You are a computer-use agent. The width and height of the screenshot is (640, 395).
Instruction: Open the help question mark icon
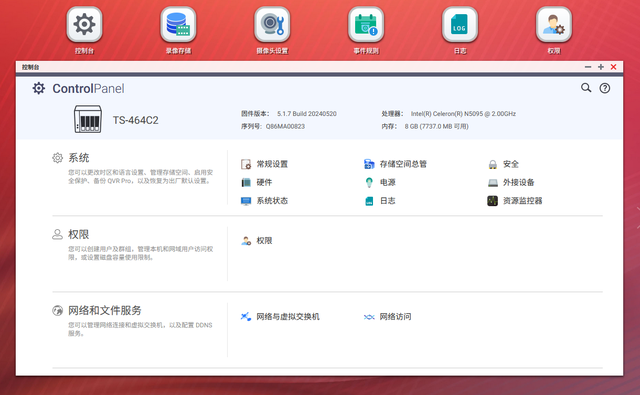click(x=604, y=88)
